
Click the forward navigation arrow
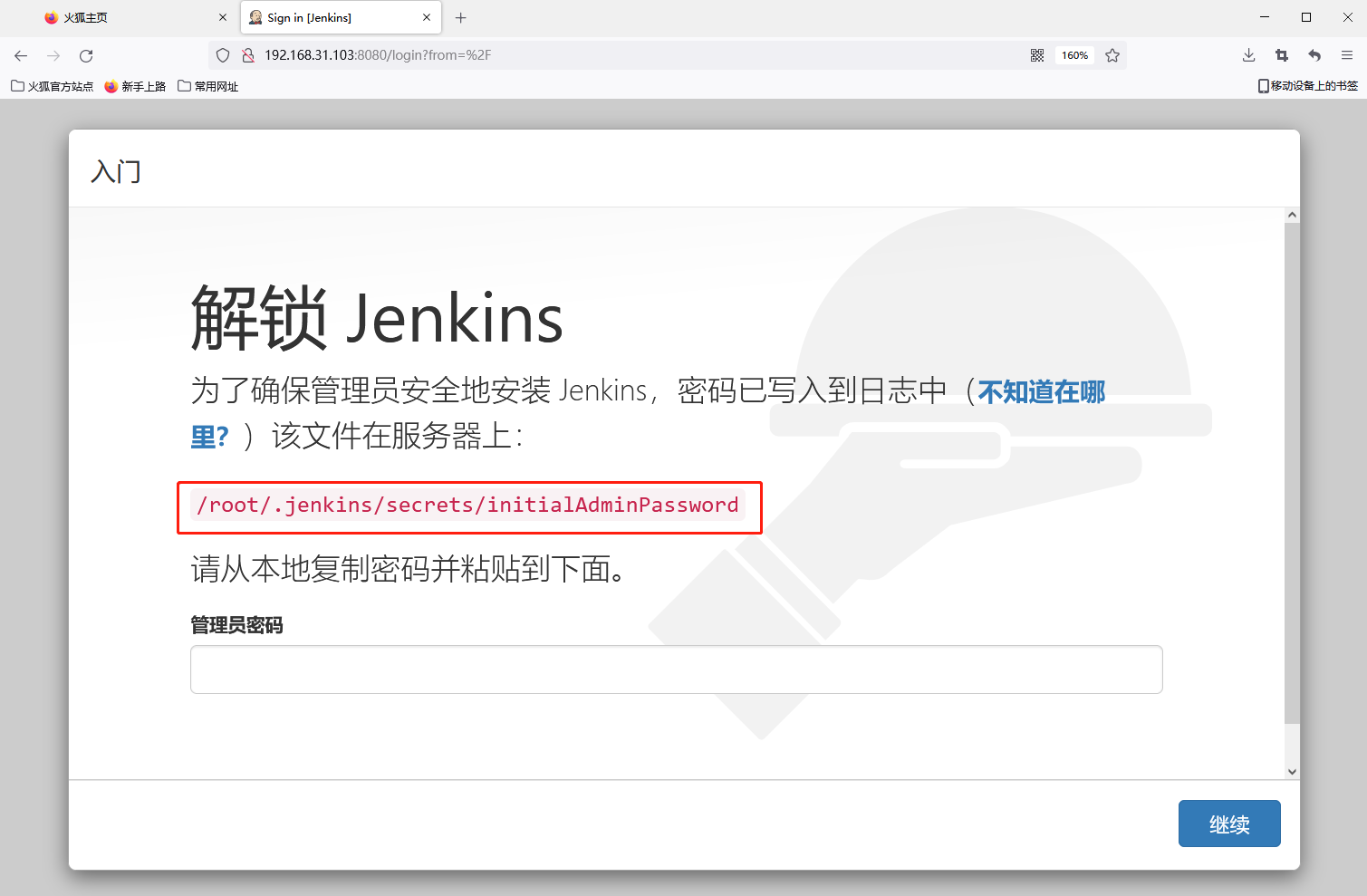[x=53, y=55]
